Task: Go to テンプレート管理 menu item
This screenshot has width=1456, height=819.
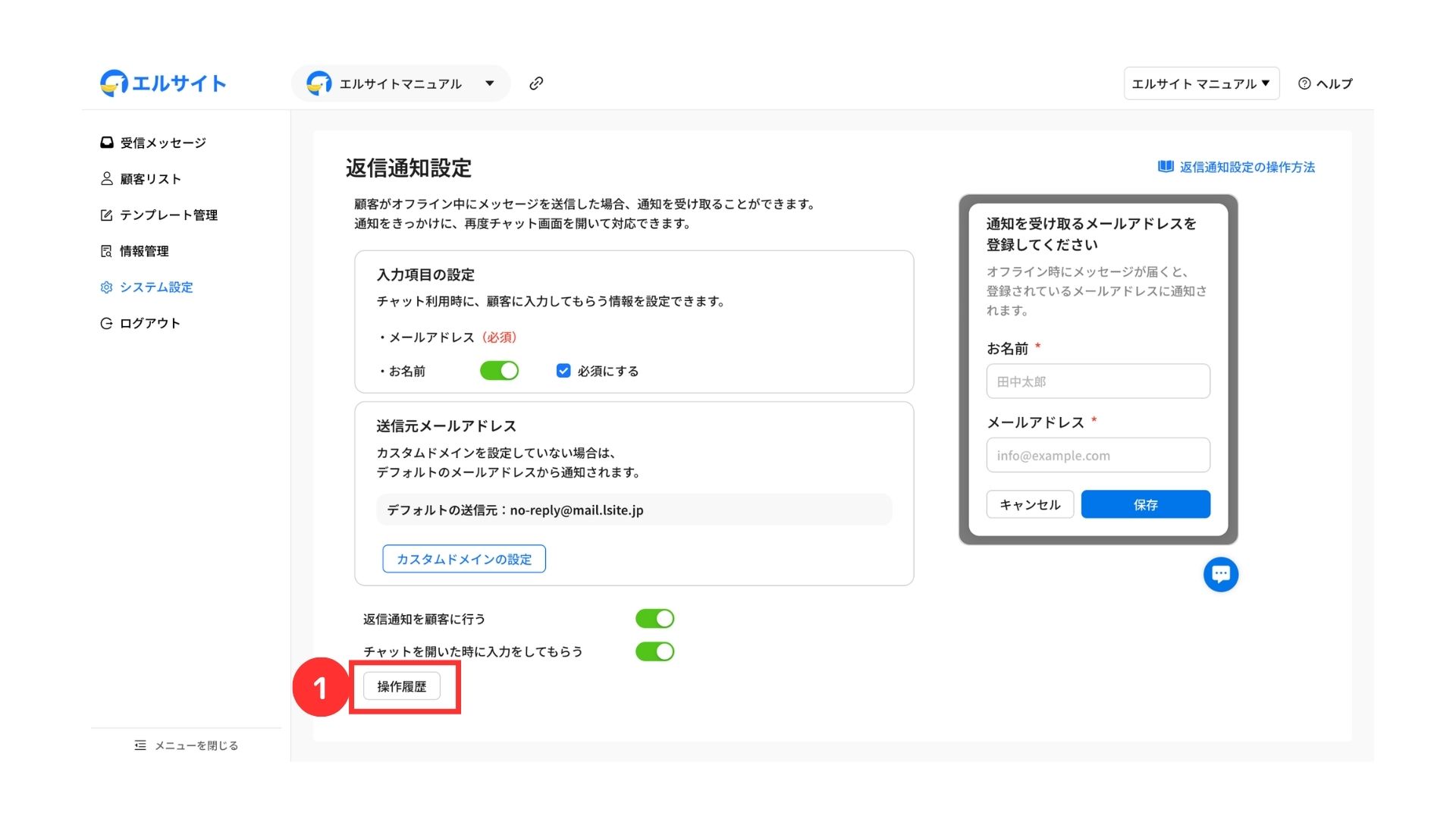Action: click(168, 215)
